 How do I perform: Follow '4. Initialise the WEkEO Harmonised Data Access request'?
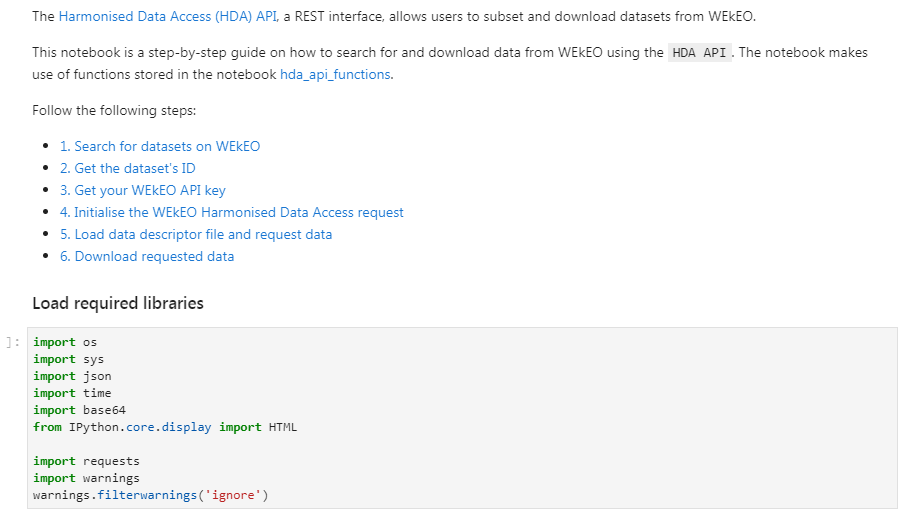point(232,212)
